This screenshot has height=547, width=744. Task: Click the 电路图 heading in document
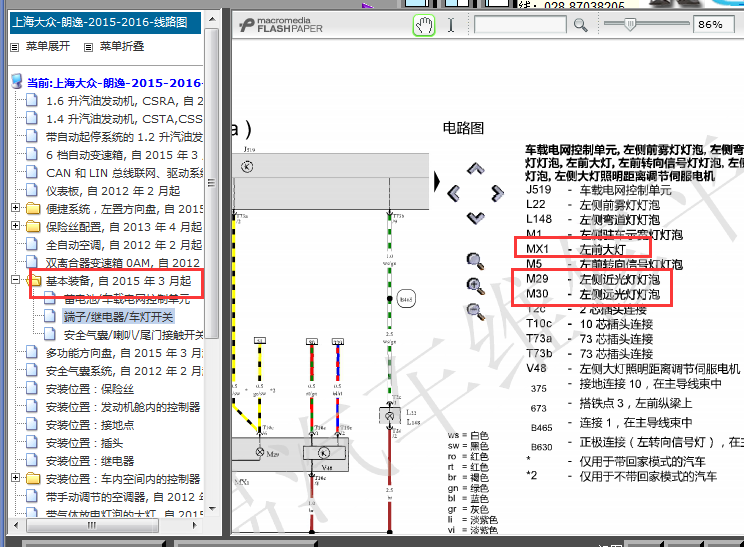(463, 128)
